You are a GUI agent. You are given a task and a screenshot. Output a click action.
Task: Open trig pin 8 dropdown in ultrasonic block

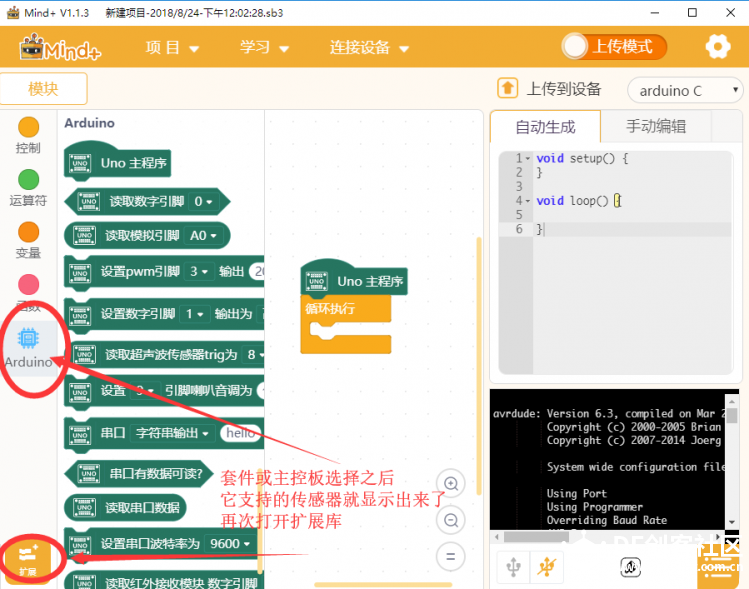(254, 354)
